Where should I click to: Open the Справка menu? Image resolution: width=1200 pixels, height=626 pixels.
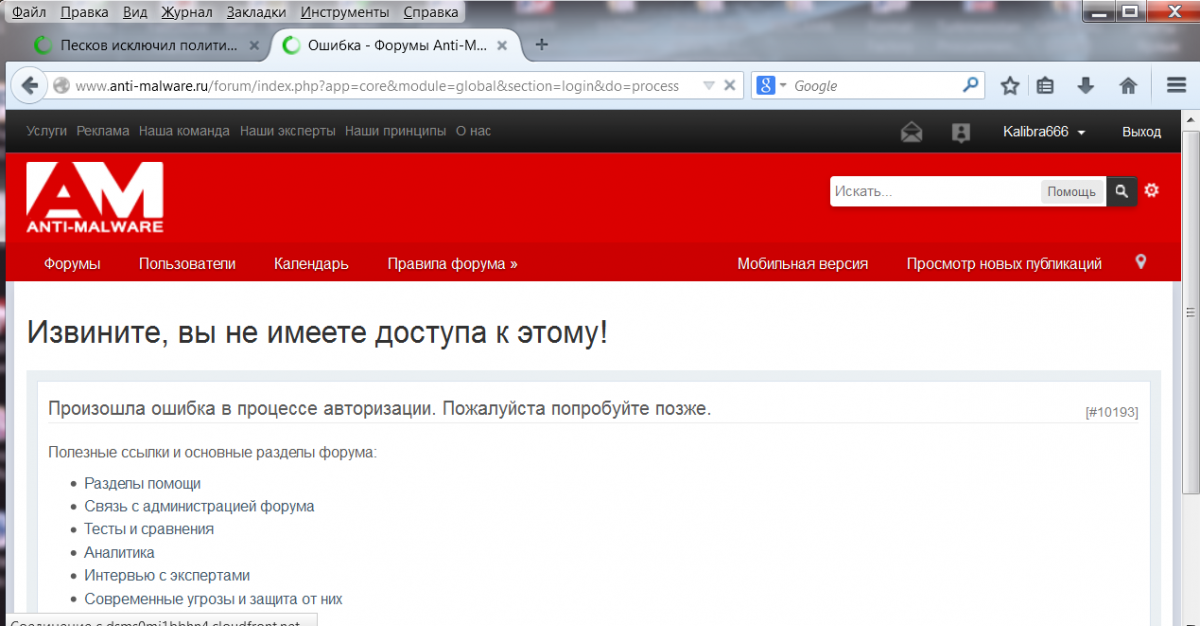click(431, 12)
